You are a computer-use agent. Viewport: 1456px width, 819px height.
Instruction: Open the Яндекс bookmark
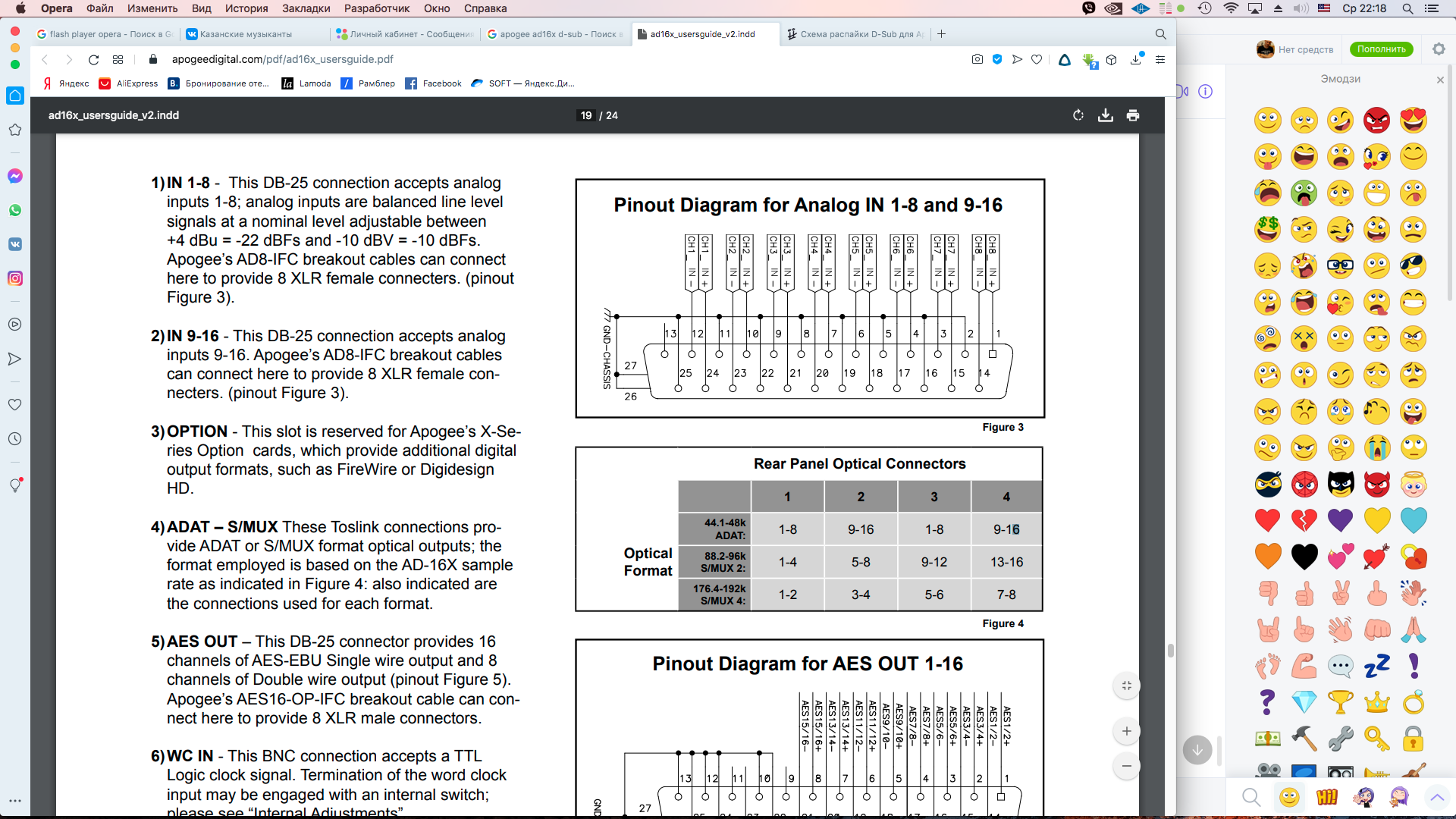pyautogui.click(x=66, y=83)
